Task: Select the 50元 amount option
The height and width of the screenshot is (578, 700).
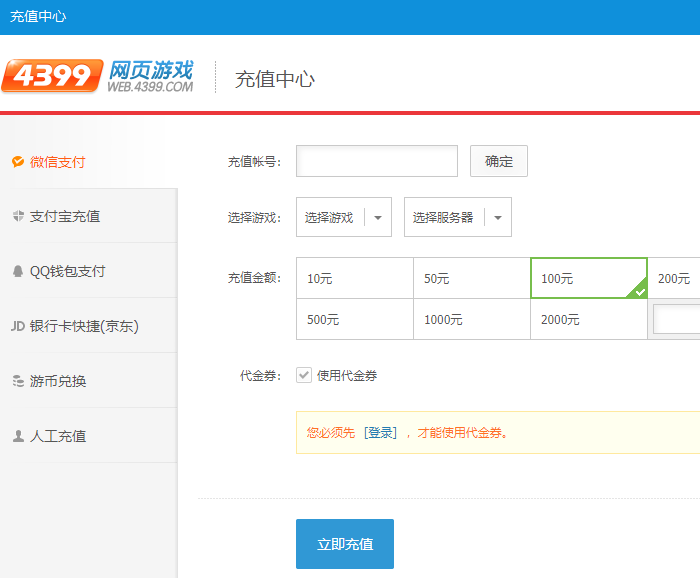Action: pyautogui.click(x=472, y=278)
